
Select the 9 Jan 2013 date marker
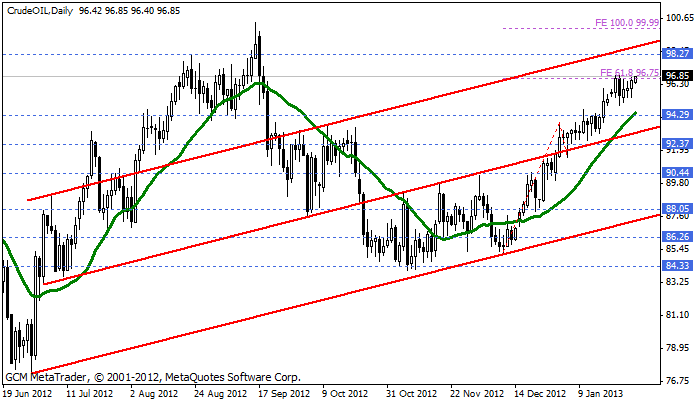pos(605,394)
